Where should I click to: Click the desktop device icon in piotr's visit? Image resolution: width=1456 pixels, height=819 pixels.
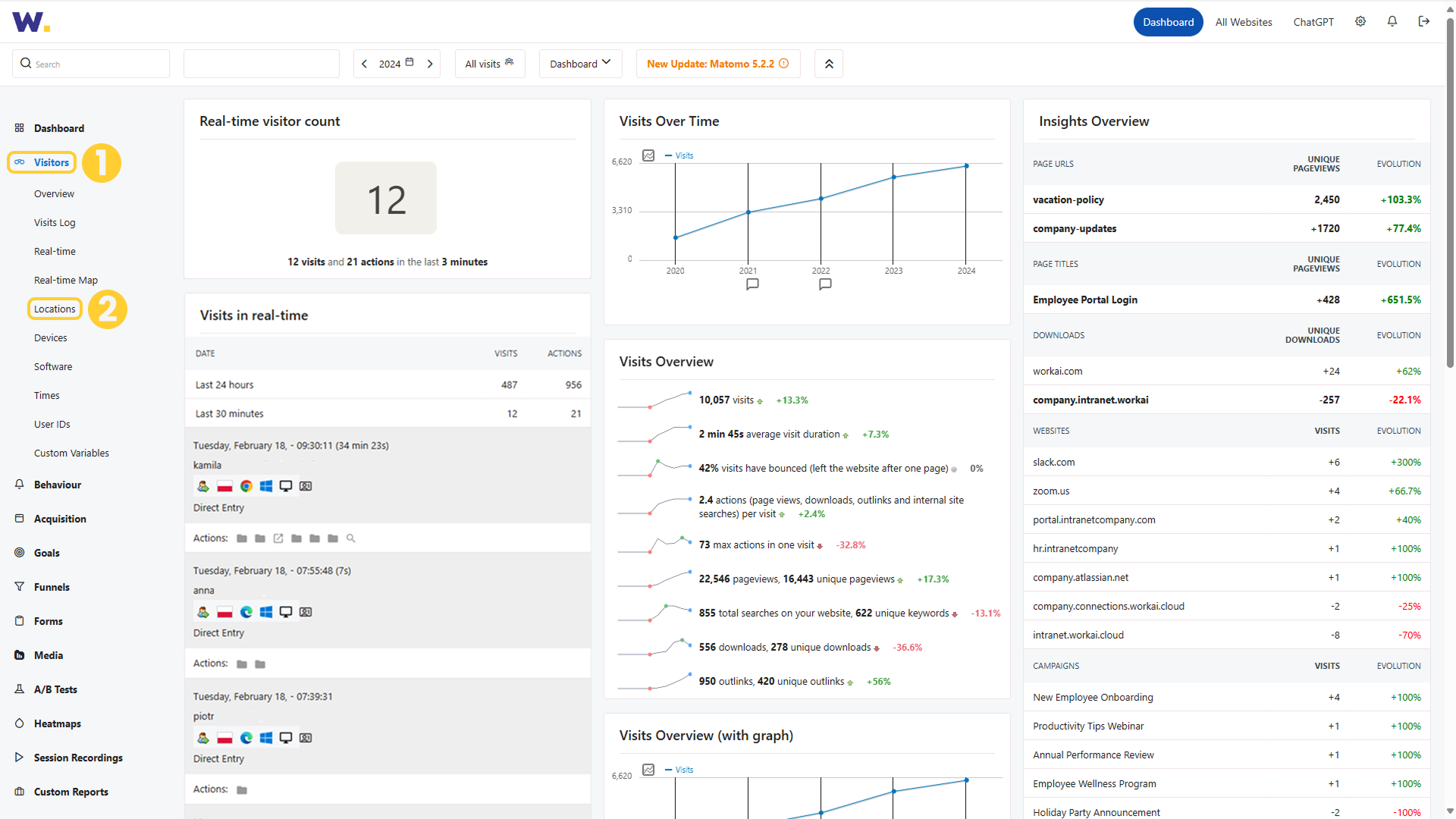[286, 738]
